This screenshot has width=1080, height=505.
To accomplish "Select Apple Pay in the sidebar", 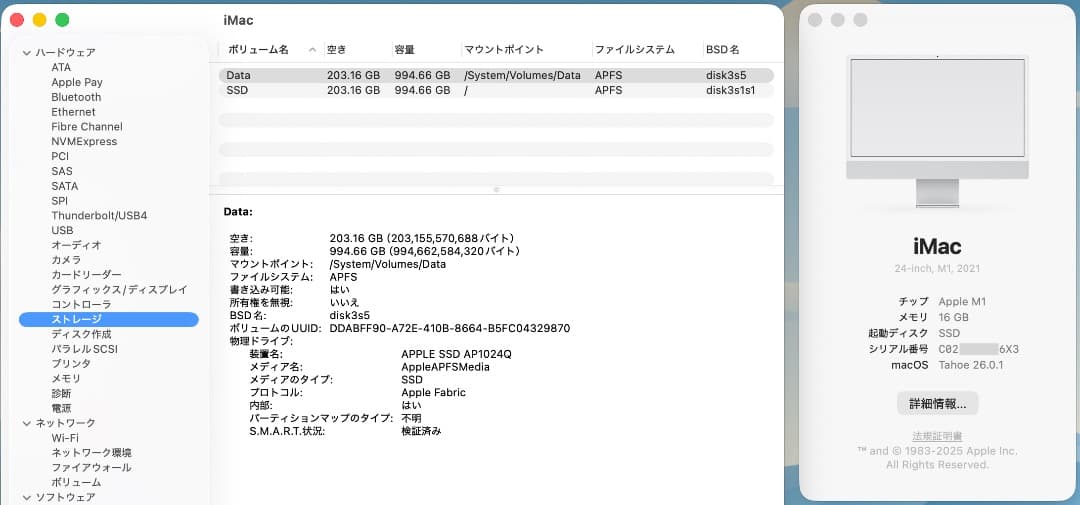I will 76,82.
